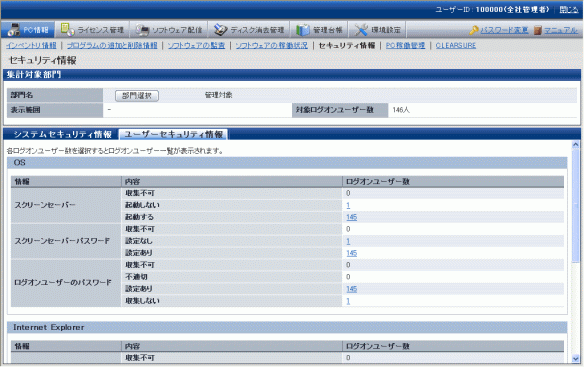Click the ソフトウェア配信 distribution icon

point(142,30)
